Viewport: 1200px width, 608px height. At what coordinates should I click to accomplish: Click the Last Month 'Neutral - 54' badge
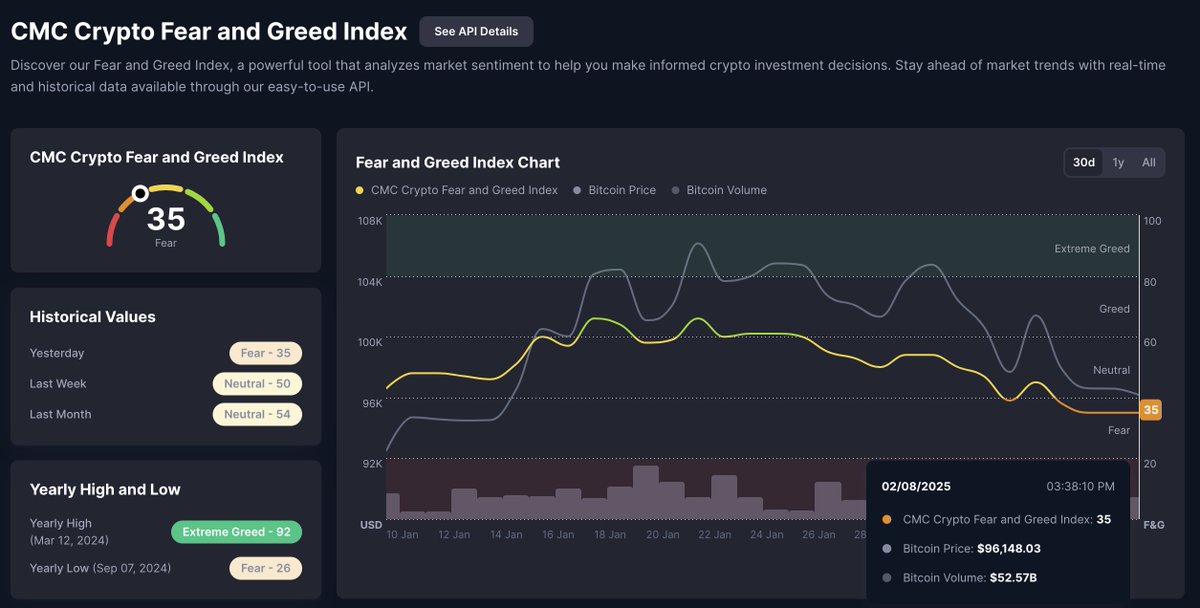coord(257,414)
